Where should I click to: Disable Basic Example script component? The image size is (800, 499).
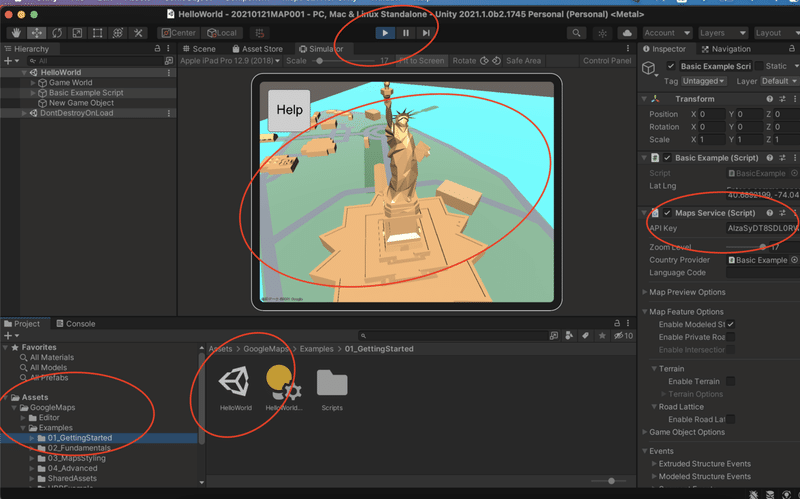pyautogui.click(x=667, y=158)
